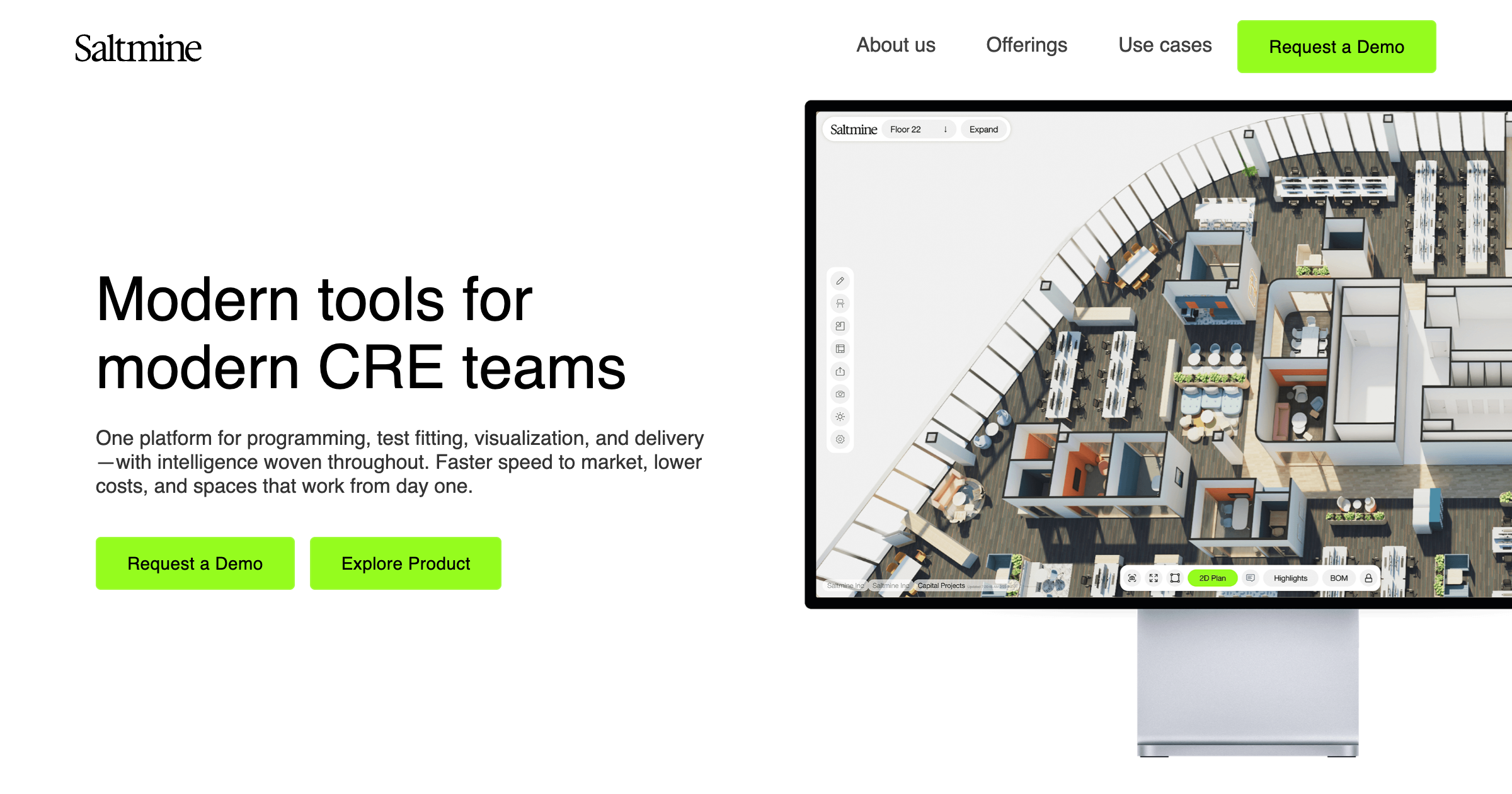Click the camera snapshot icon in sidebar
Viewport: 1512px width, 794px height.
click(840, 394)
